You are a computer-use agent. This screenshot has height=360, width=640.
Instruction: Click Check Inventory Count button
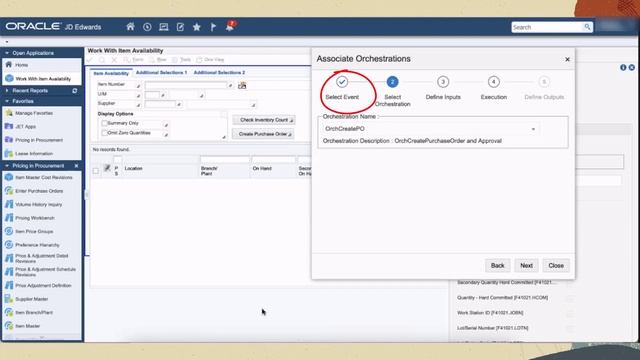[264, 120]
